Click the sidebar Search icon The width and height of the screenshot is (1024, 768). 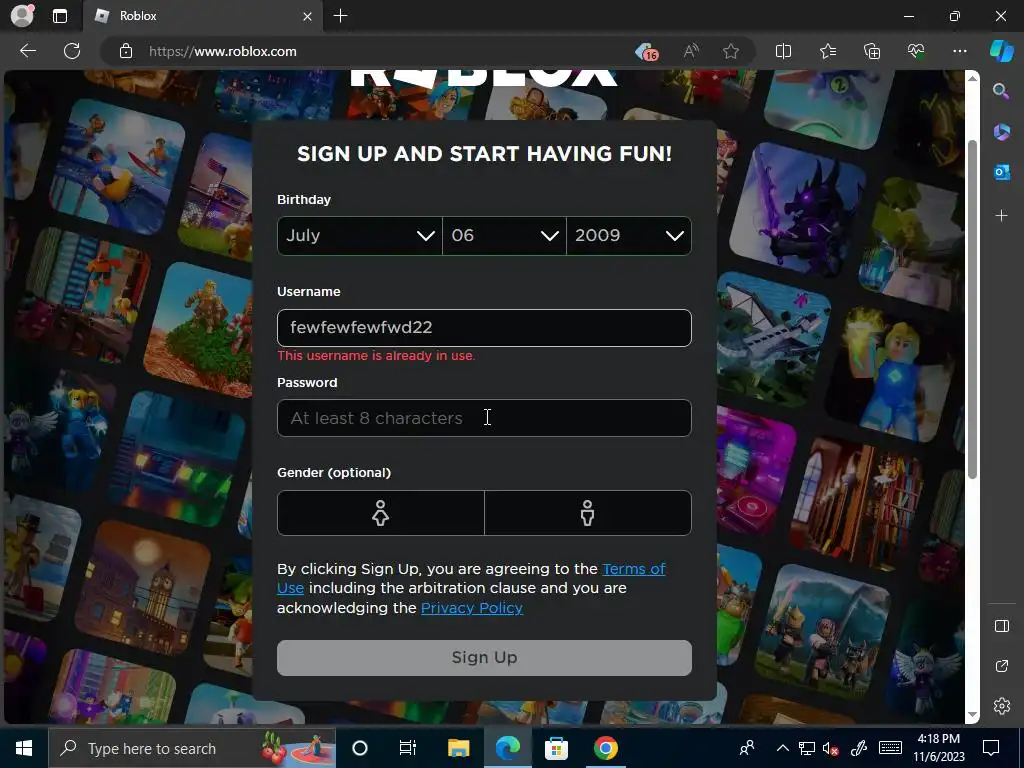tap(1001, 91)
